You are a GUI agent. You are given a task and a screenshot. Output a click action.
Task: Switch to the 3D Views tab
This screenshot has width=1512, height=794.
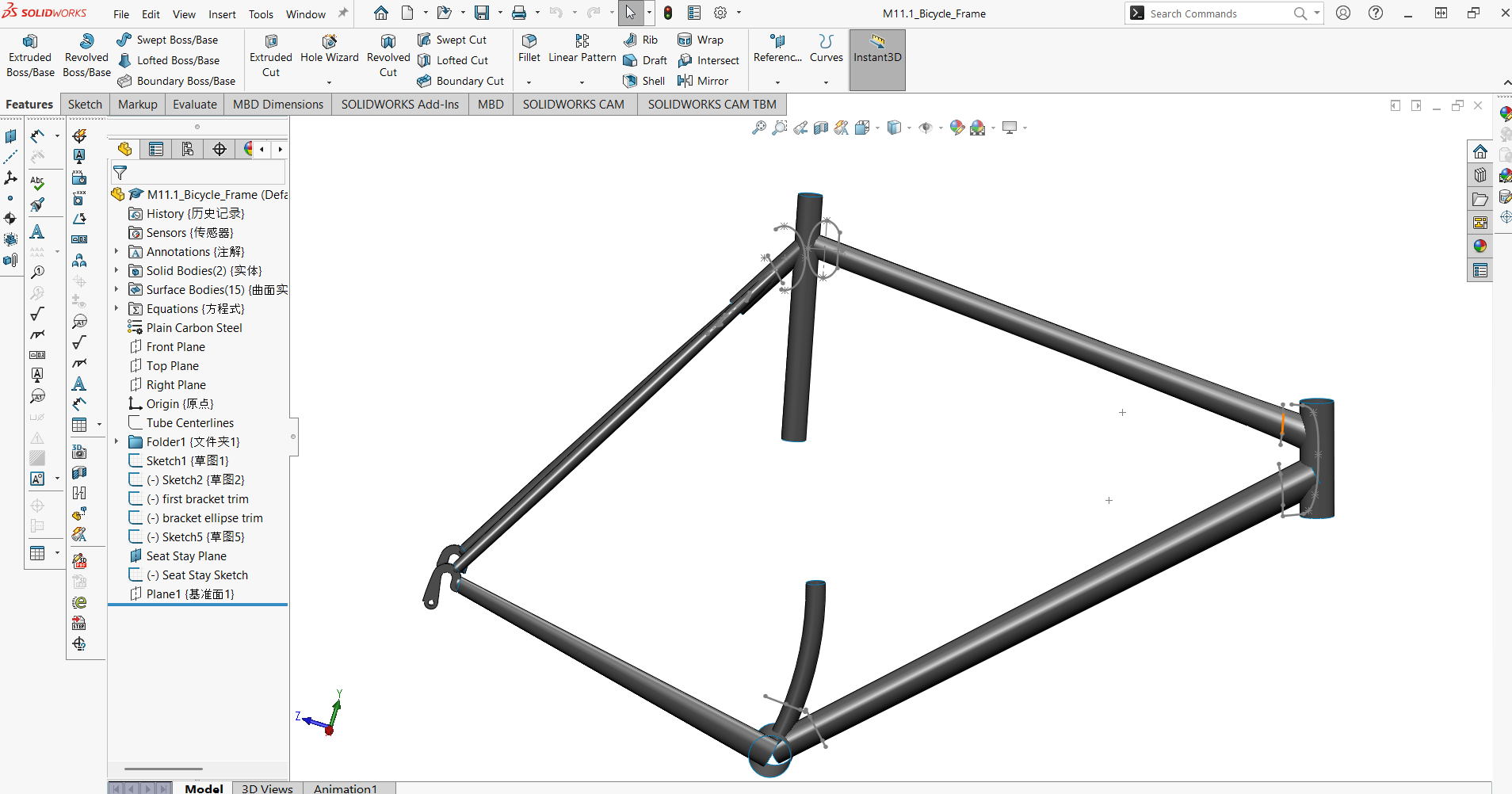click(x=267, y=788)
